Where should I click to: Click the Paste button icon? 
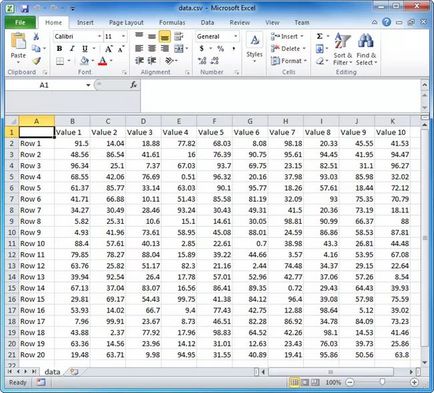18,41
